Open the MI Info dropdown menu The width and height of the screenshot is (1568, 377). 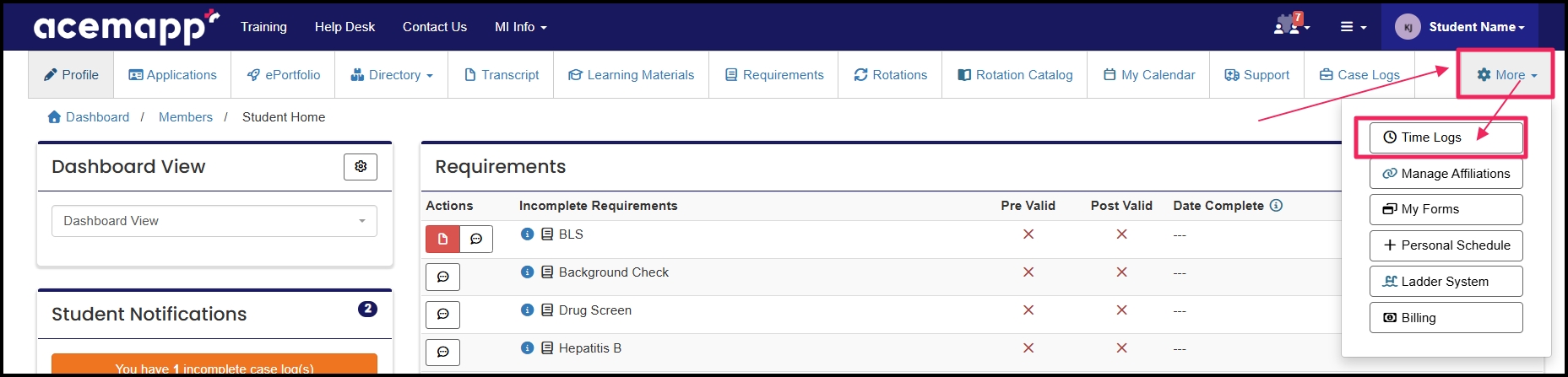click(520, 27)
